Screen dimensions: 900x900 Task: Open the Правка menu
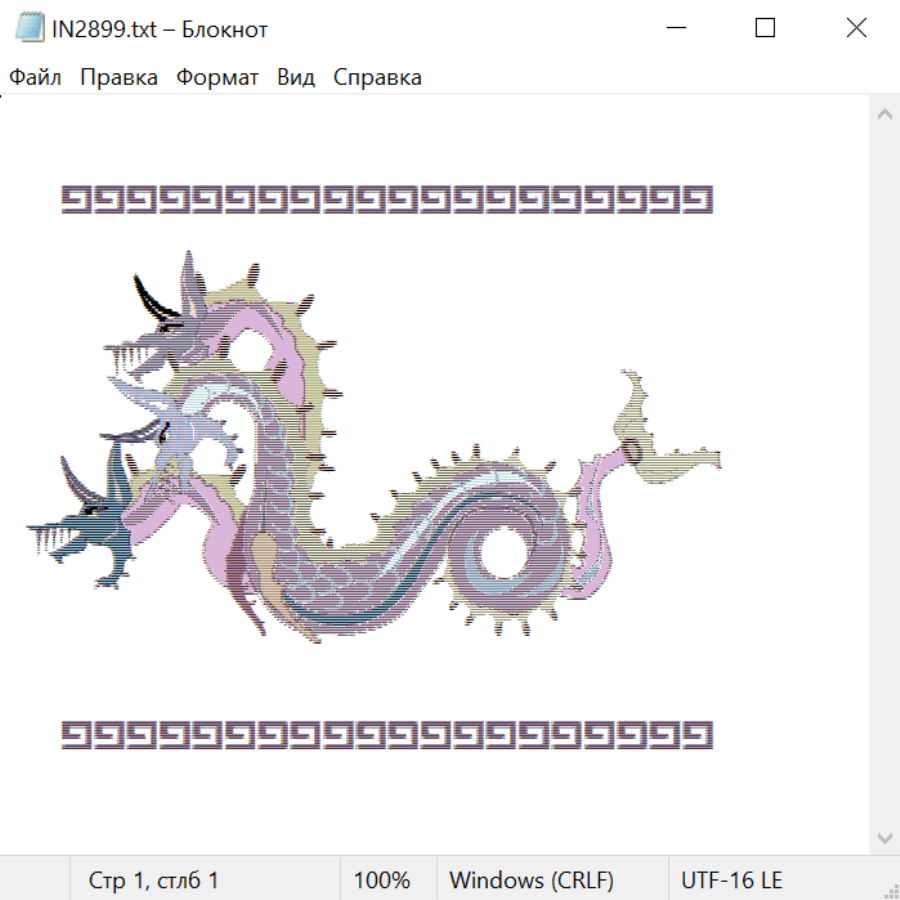pos(119,78)
